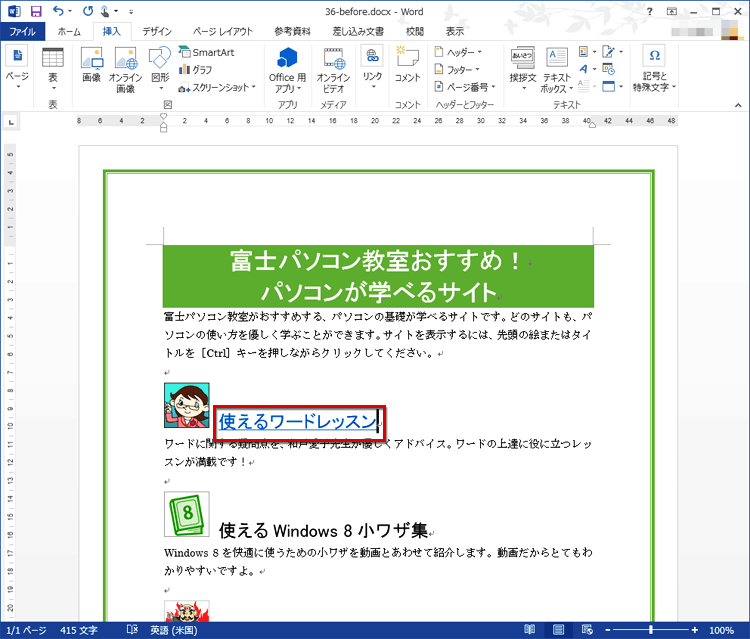The image size is (750, 639).
Task: Insert a chart with グラフ
Action: [x=195, y=70]
